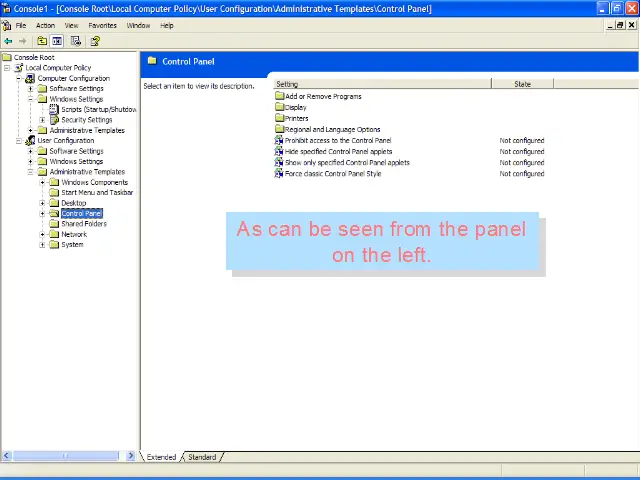Viewport: 640px width, 480px height.
Task: Click the policy icon for Prohibit access setting
Action: tap(279, 140)
